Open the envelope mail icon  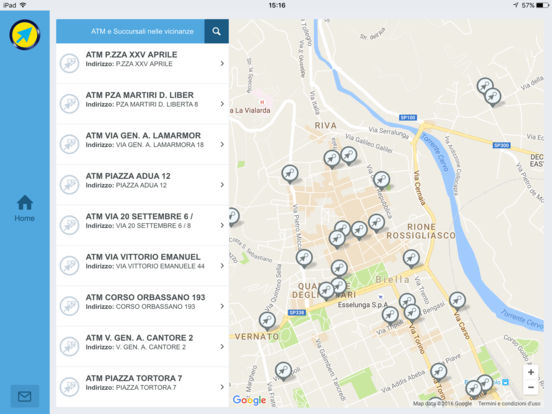tap(25, 396)
